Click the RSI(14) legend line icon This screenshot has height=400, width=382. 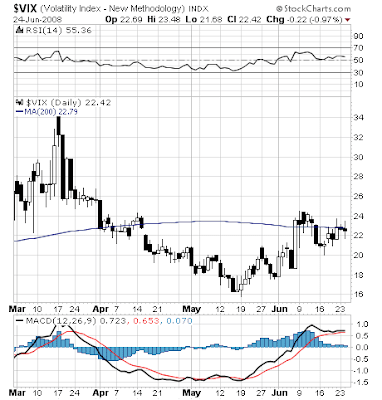point(19,31)
